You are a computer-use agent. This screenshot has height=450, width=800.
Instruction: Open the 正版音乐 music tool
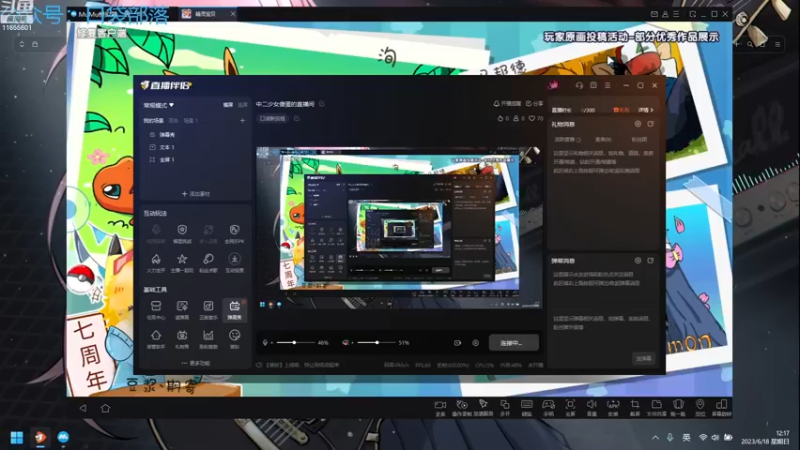(208, 310)
